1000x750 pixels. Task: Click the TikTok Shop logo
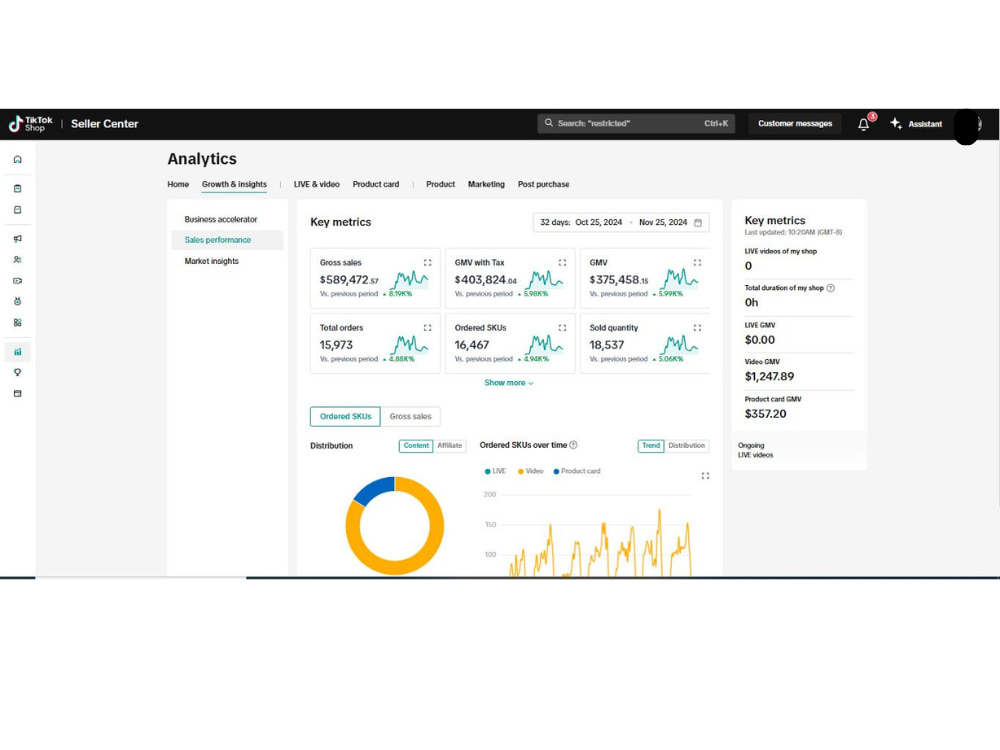click(31, 124)
